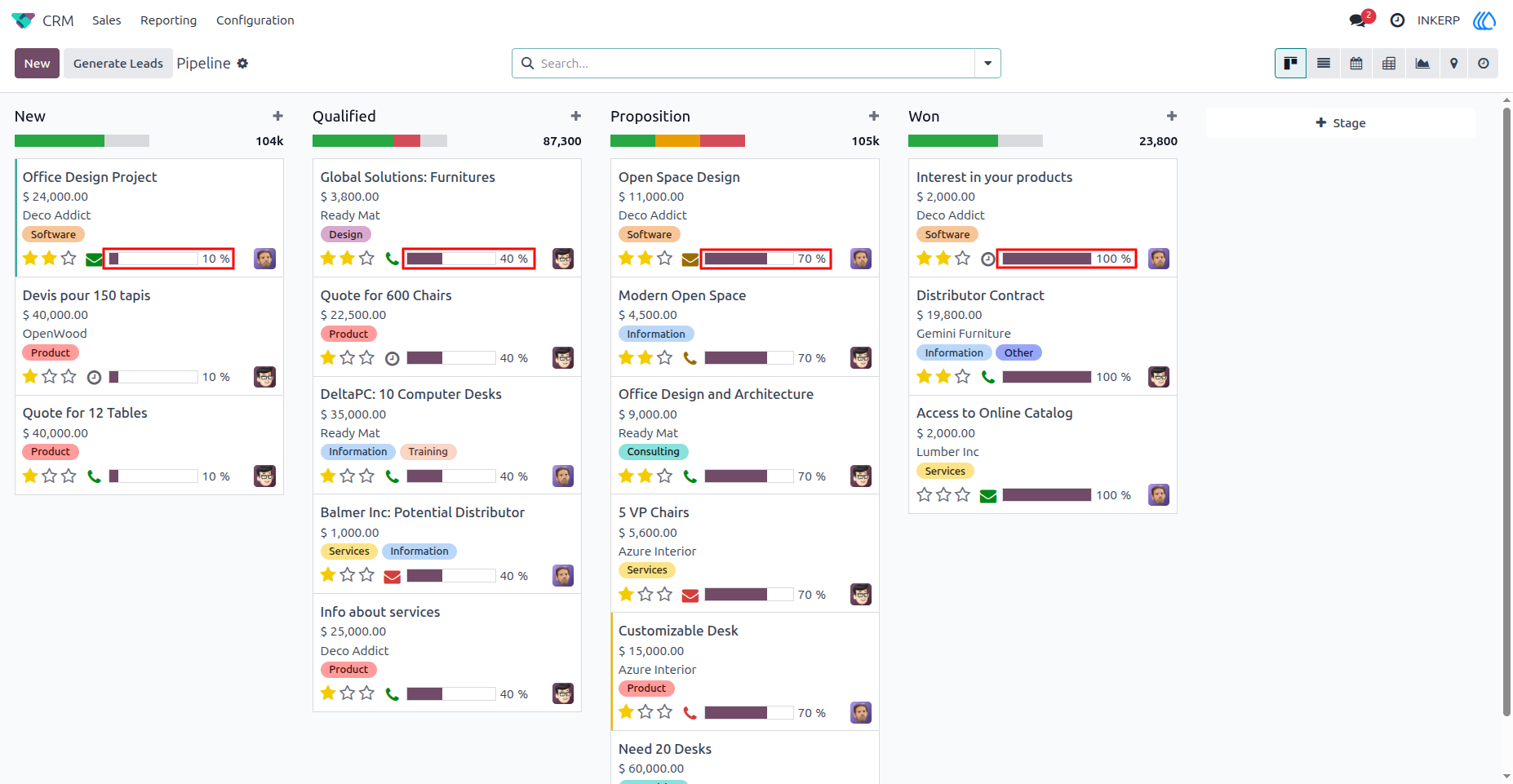Viewport: 1513px width, 784px height.
Task: Set second priority star on 5 VP Chairs
Action: pyautogui.click(x=646, y=594)
